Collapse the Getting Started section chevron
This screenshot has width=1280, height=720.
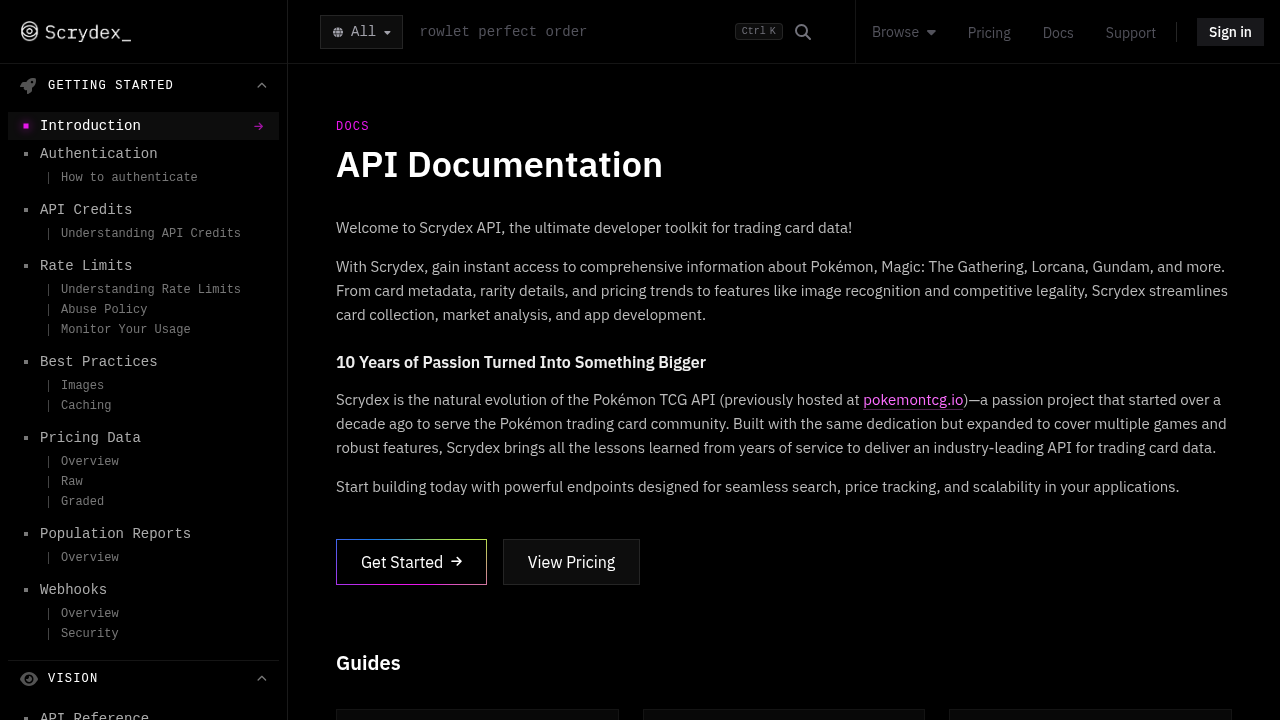(262, 85)
